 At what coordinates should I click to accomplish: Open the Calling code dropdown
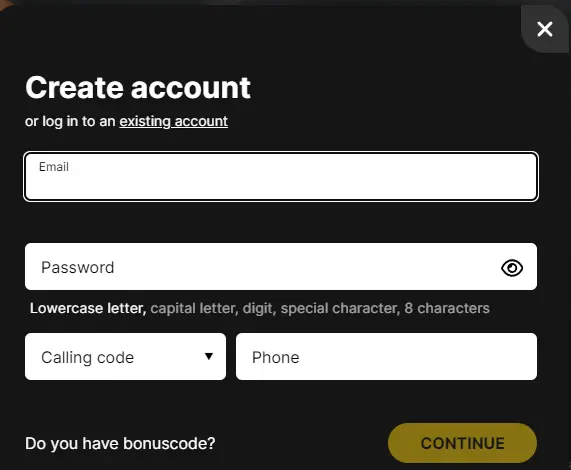(x=125, y=357)
